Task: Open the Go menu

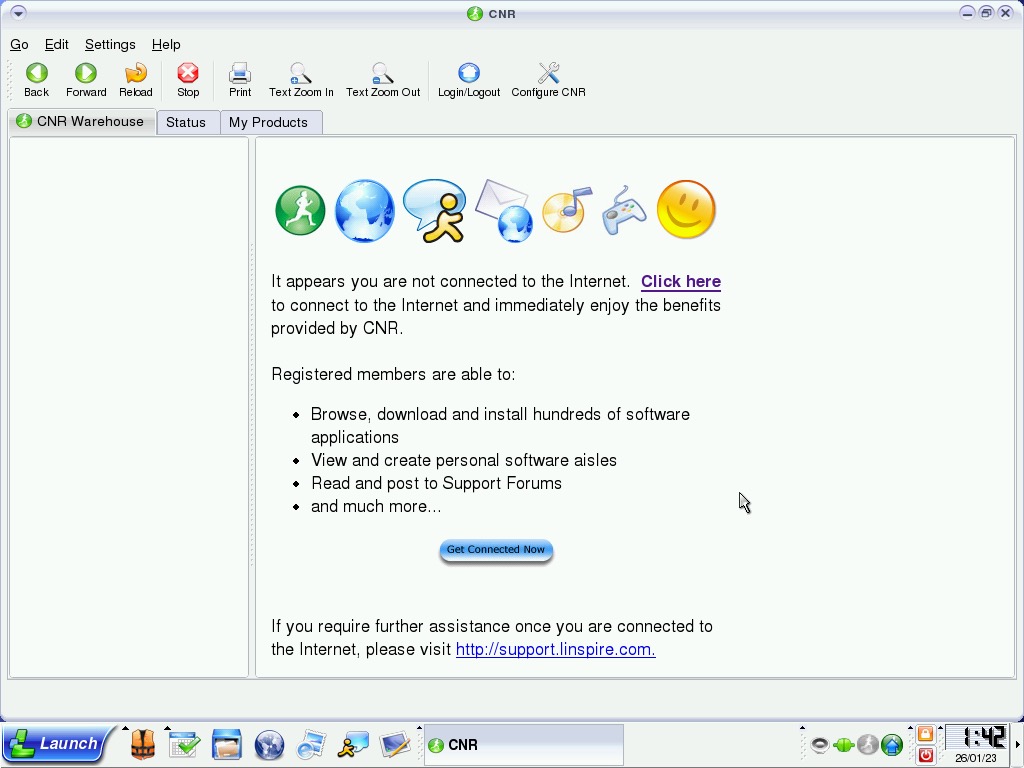Action: (19, 44)
